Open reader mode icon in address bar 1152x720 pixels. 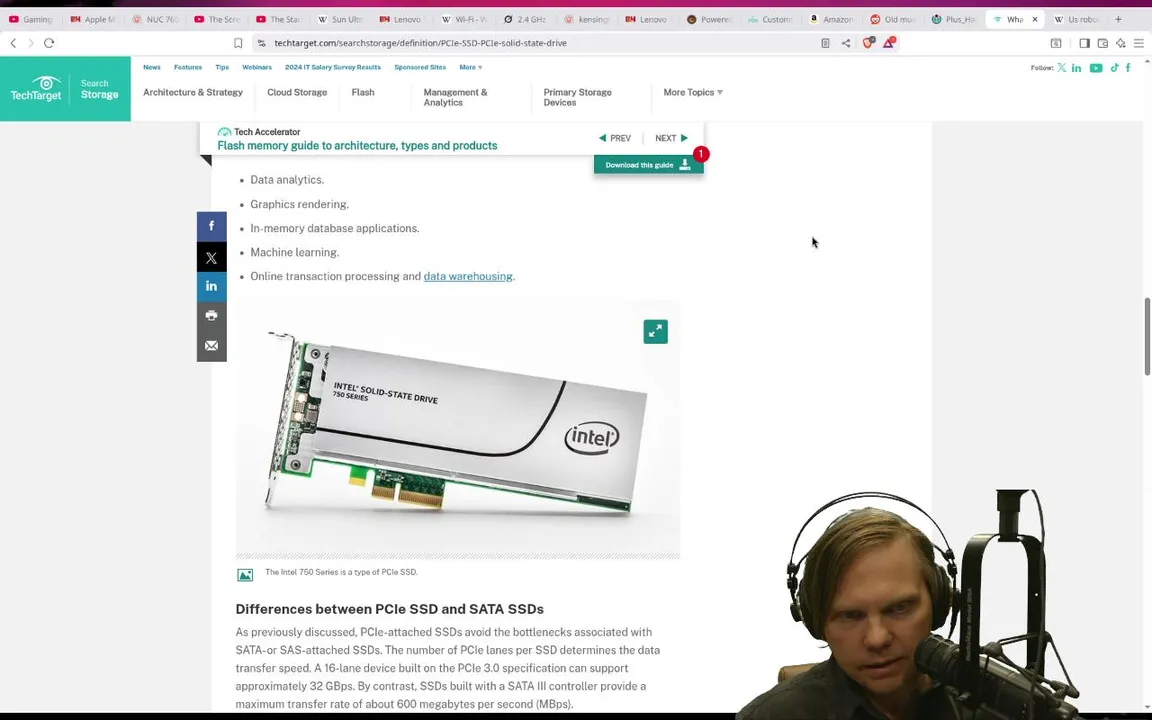(x=825, y=43)
